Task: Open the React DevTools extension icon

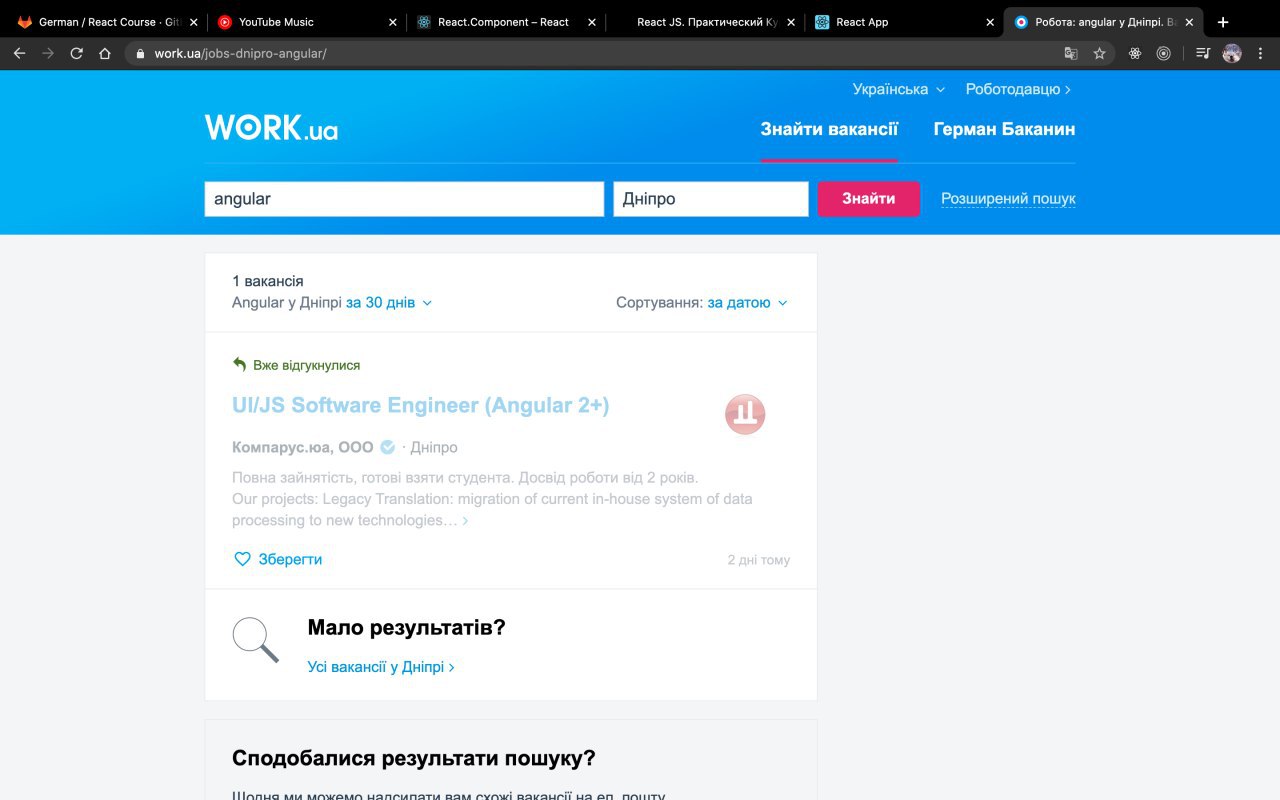Action: click(x=1135, y=53)
